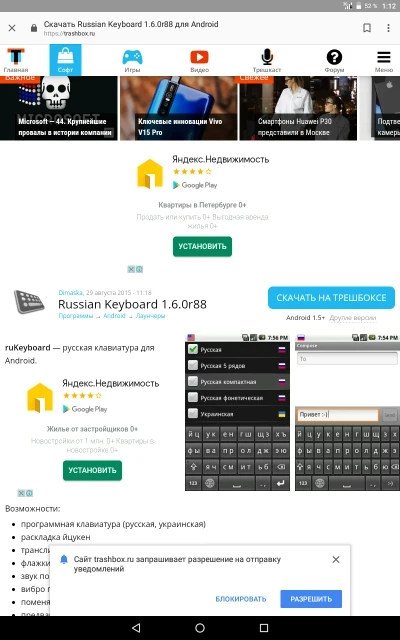Tap Украинская checkbox in screenshot
Image resolution: width=400 pixels, height=640 pixels.
tap(193, 413)
